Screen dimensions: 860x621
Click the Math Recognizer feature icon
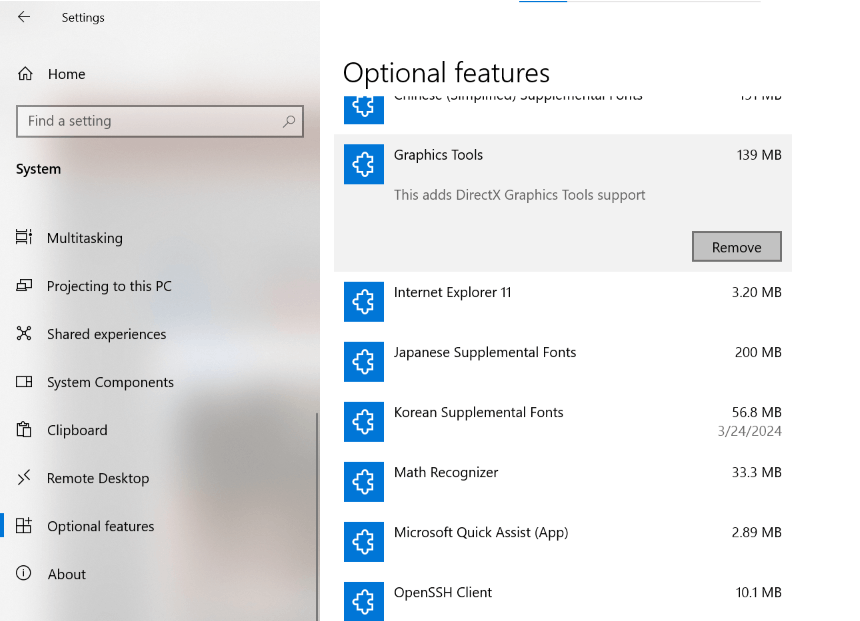pyautogui.click(x=364, y=482)
